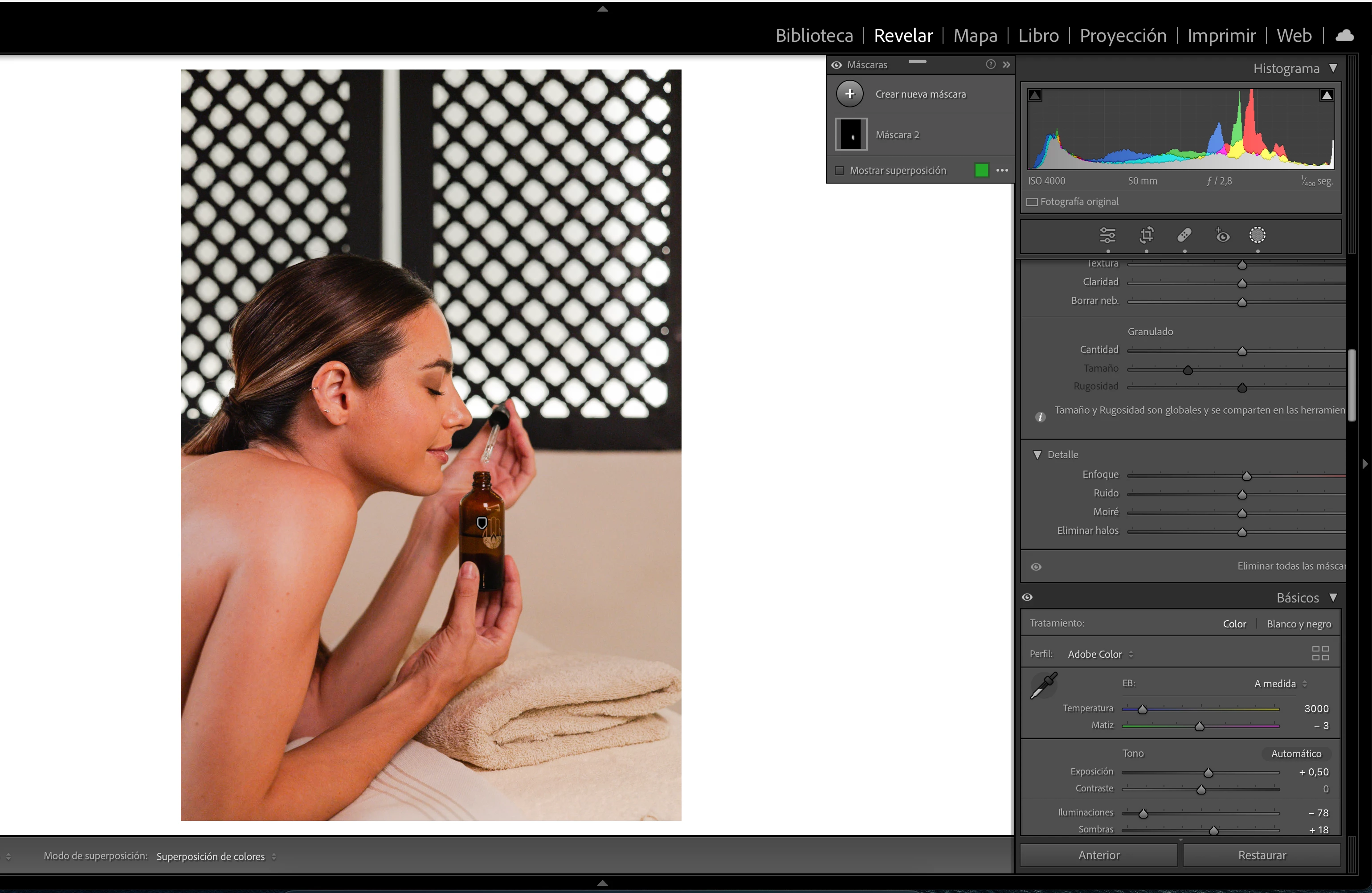Select the Red eye correction tool
Viewport: 1372px width, 893px height.
pyautogui.click(x=1222, y=235)
